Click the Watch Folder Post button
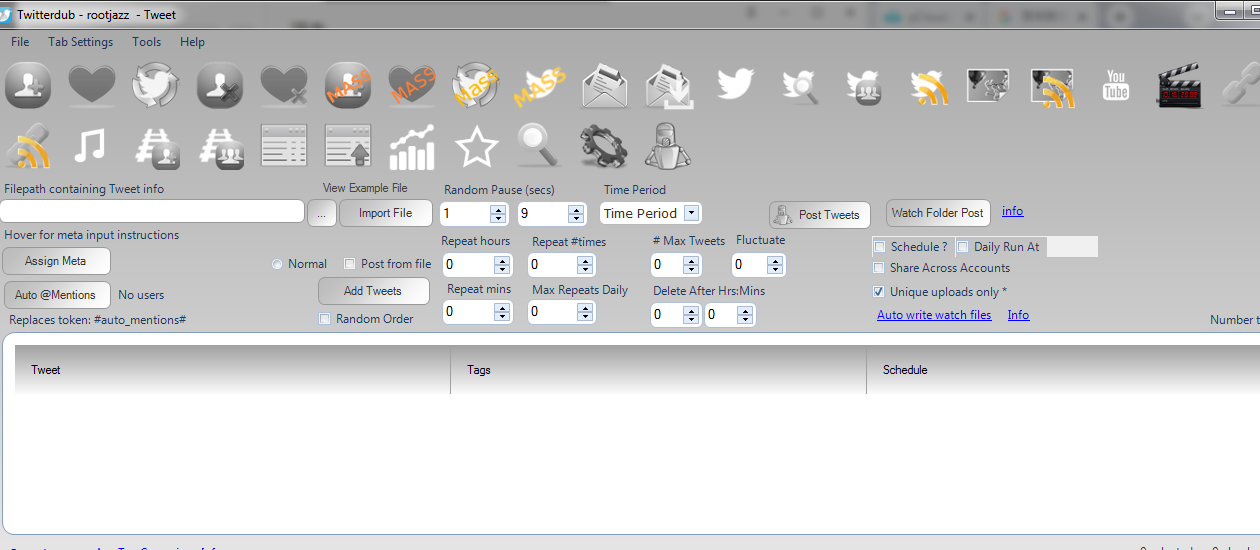 pos(937,213)
